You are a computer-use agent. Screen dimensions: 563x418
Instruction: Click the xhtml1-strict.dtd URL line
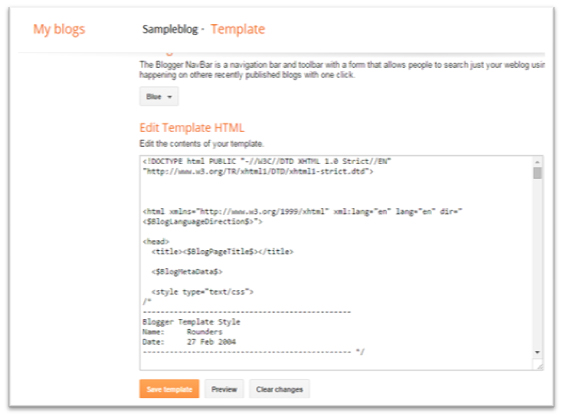coord(258,171)
